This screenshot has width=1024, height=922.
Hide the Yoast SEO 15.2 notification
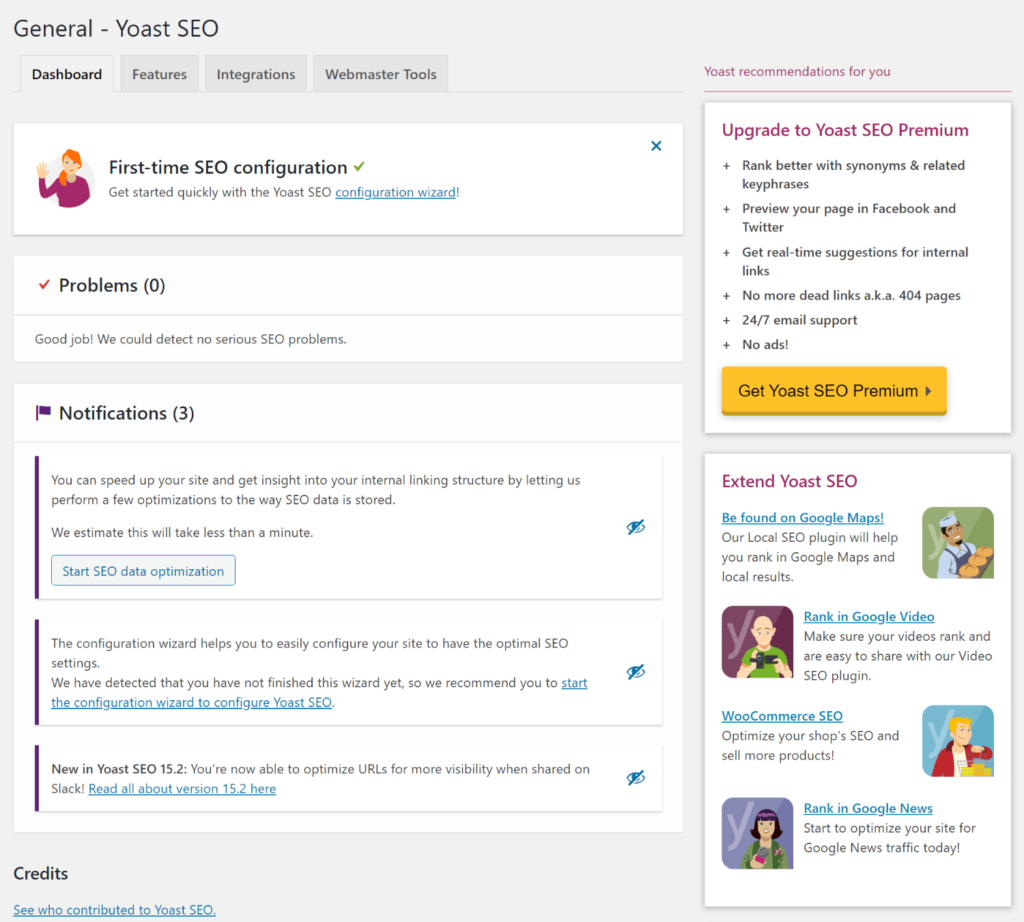tap(636, 777)
